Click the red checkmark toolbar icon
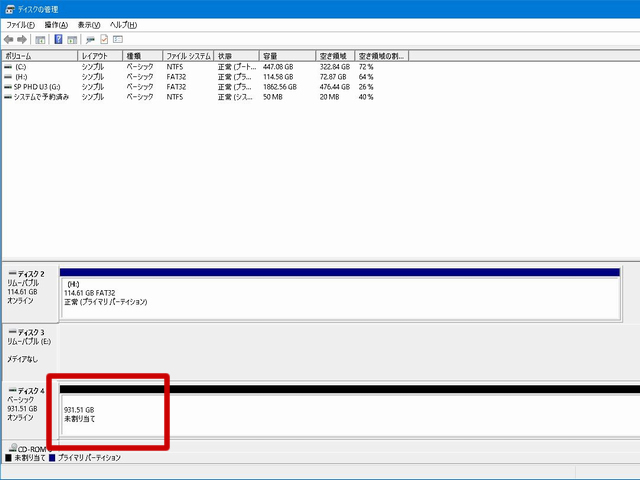 tap(104, 39)
